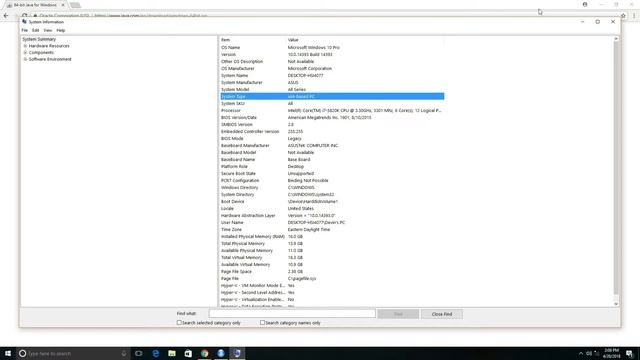Click scrollbar up arrow in details pane

[x=616, y=39]
